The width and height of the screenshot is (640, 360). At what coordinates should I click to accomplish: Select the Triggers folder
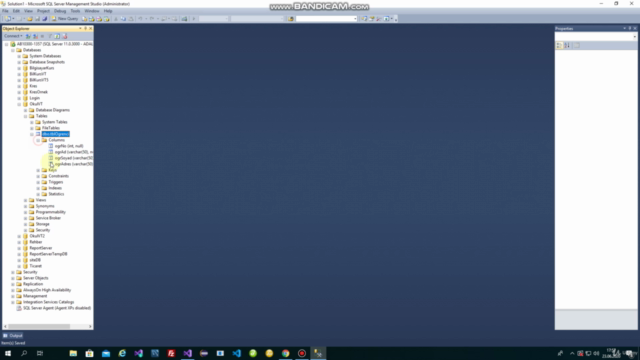pyautogui.click(x=56, y=182)
